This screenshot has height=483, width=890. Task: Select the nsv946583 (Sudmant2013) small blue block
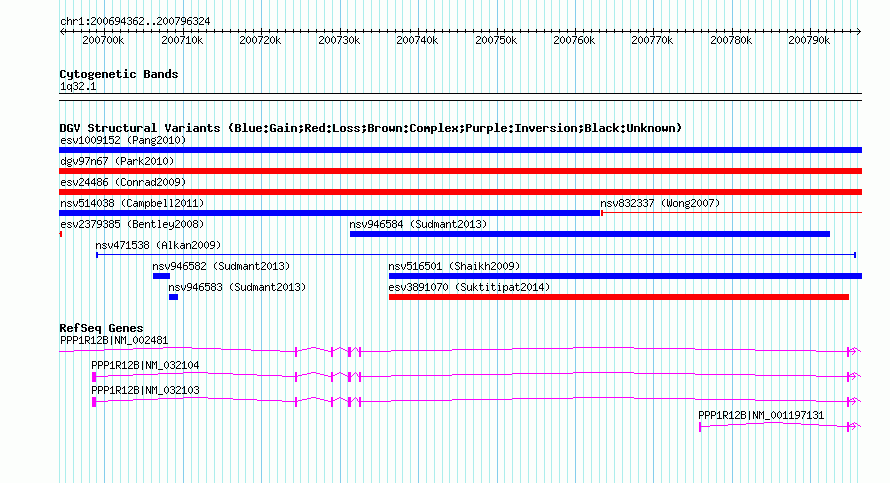pos(174,297)
